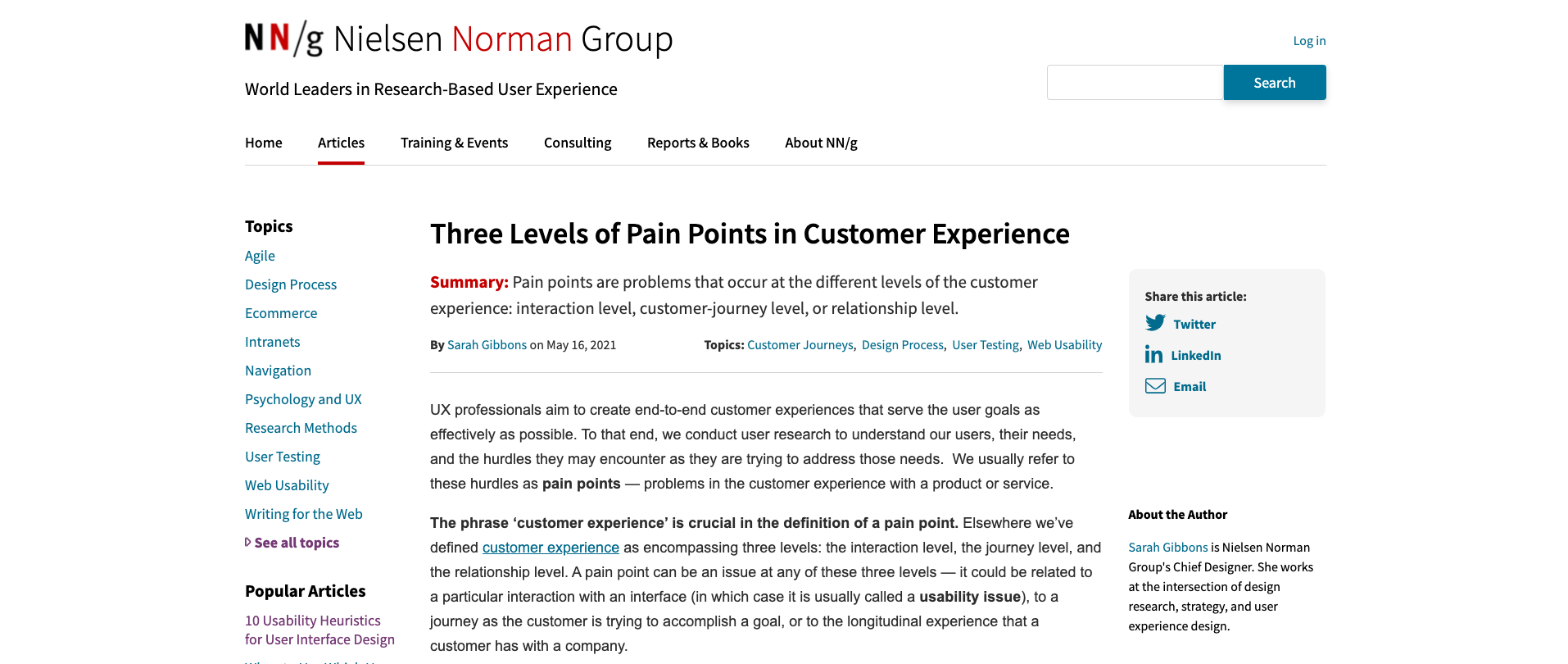Click the Twitter bird share icon
Image resolution: width=1568 pixels, height=664 pixels.
tap(1155, 323)
